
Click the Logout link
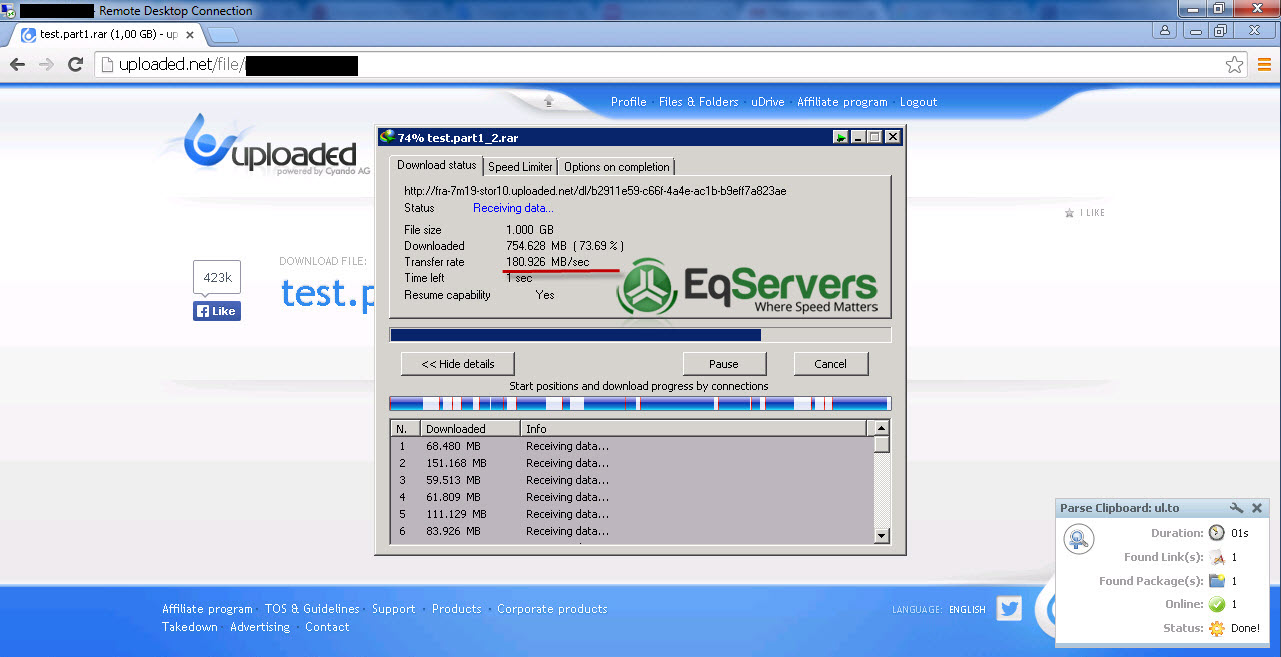918,102
